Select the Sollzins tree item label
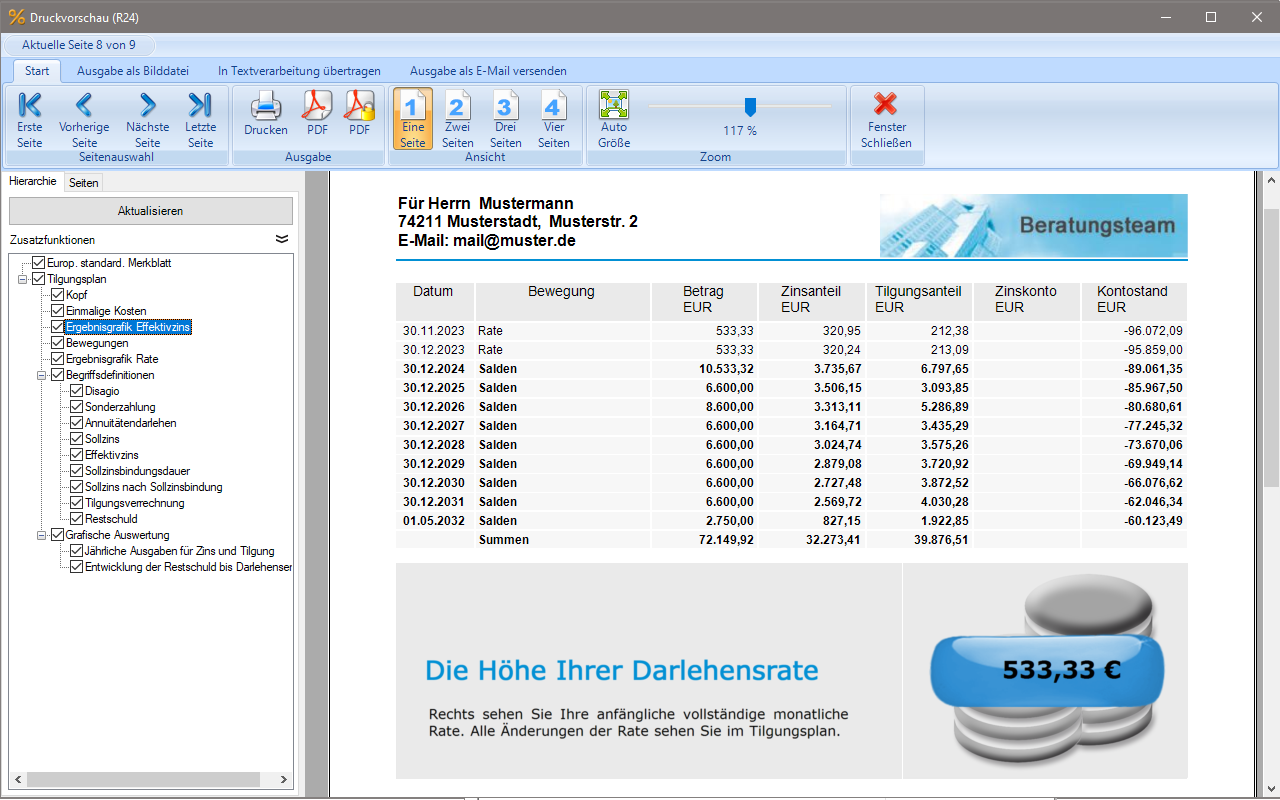 click(101, 439)
